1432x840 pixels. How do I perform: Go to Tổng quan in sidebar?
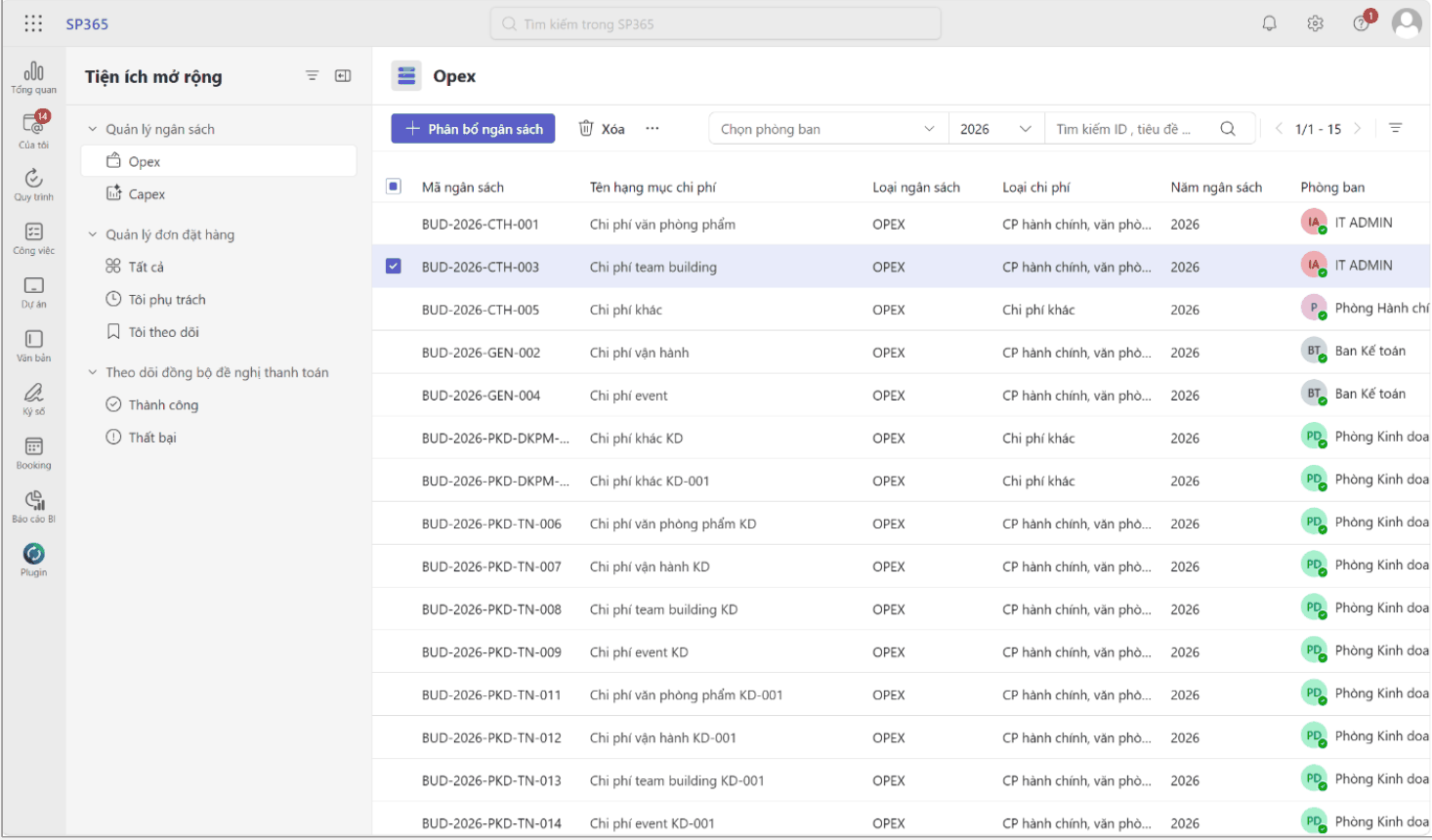(34, 77)
